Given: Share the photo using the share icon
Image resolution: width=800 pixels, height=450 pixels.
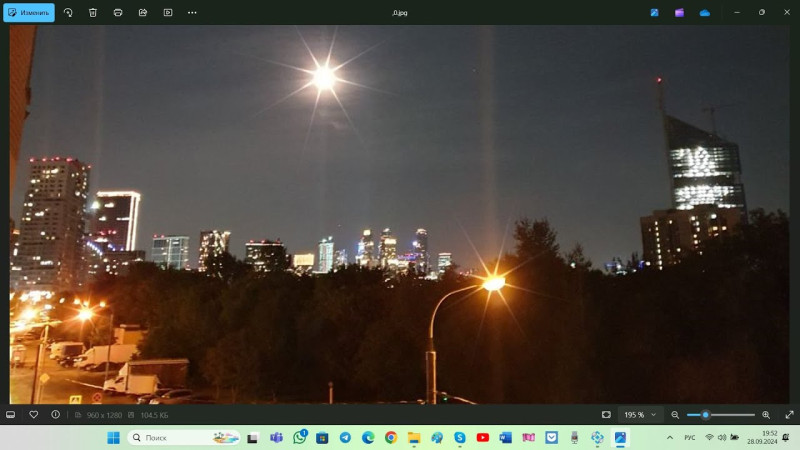Looking at the screenshot, I should 143,13.
